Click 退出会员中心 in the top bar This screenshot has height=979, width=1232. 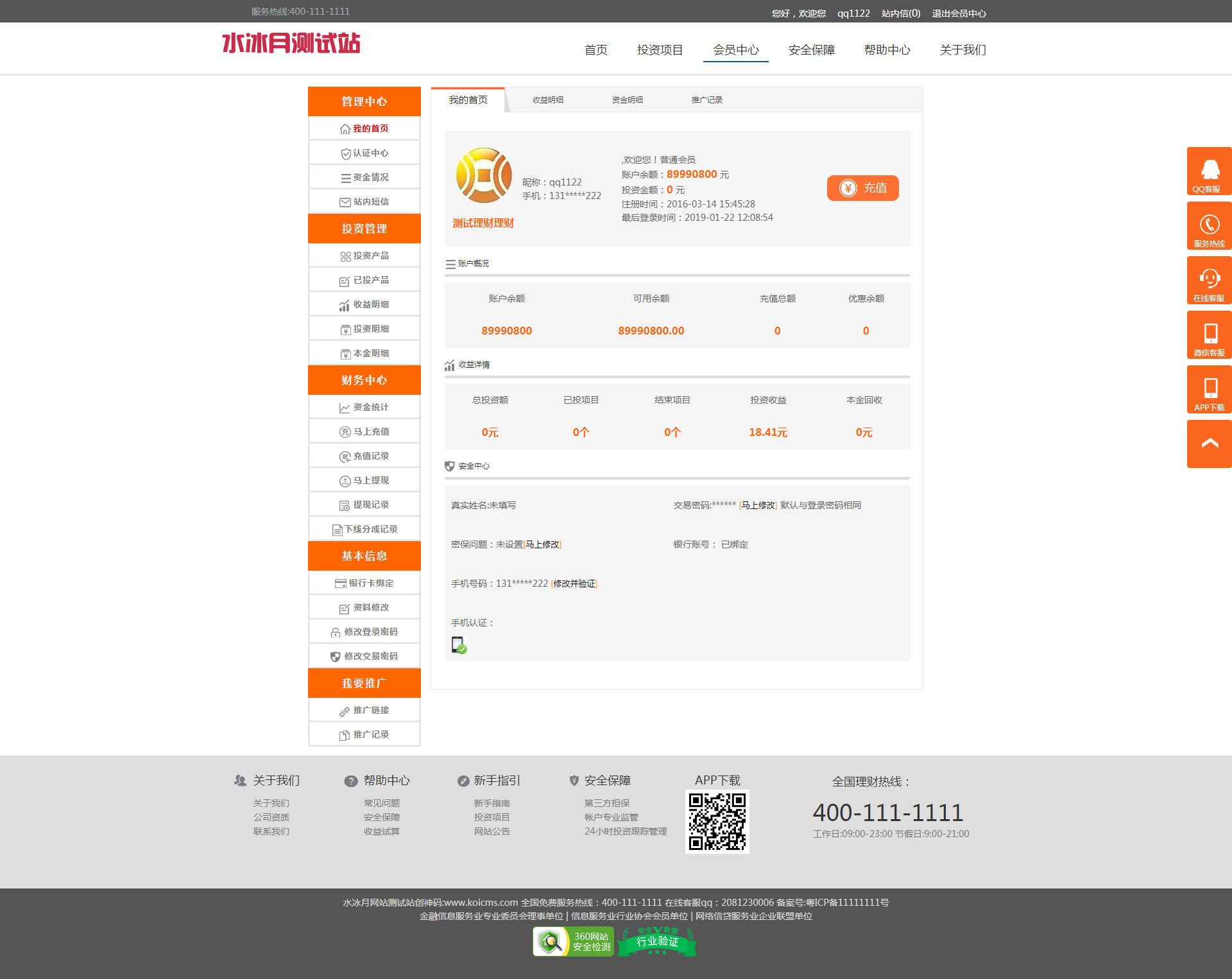(959, 13)
